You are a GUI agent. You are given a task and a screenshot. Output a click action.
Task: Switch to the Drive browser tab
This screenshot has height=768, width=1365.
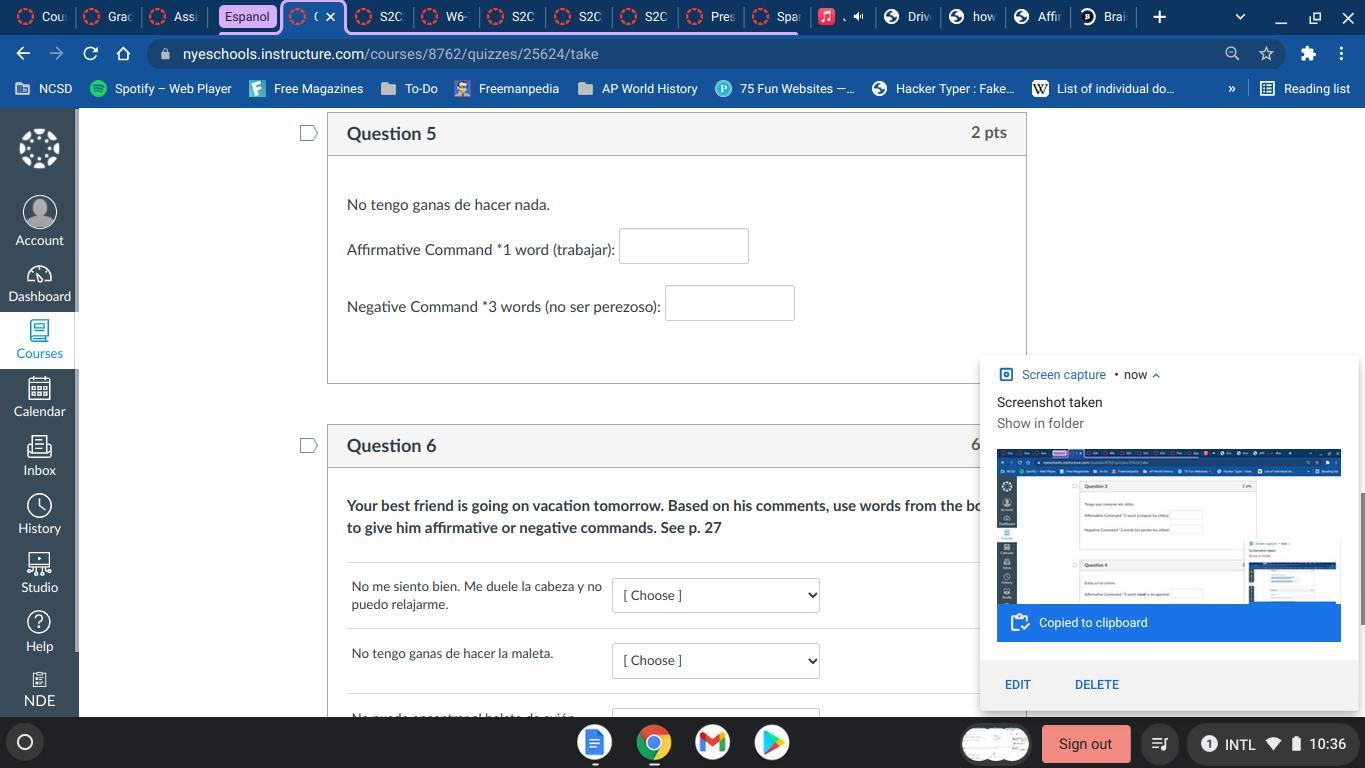tap(908, 17)
